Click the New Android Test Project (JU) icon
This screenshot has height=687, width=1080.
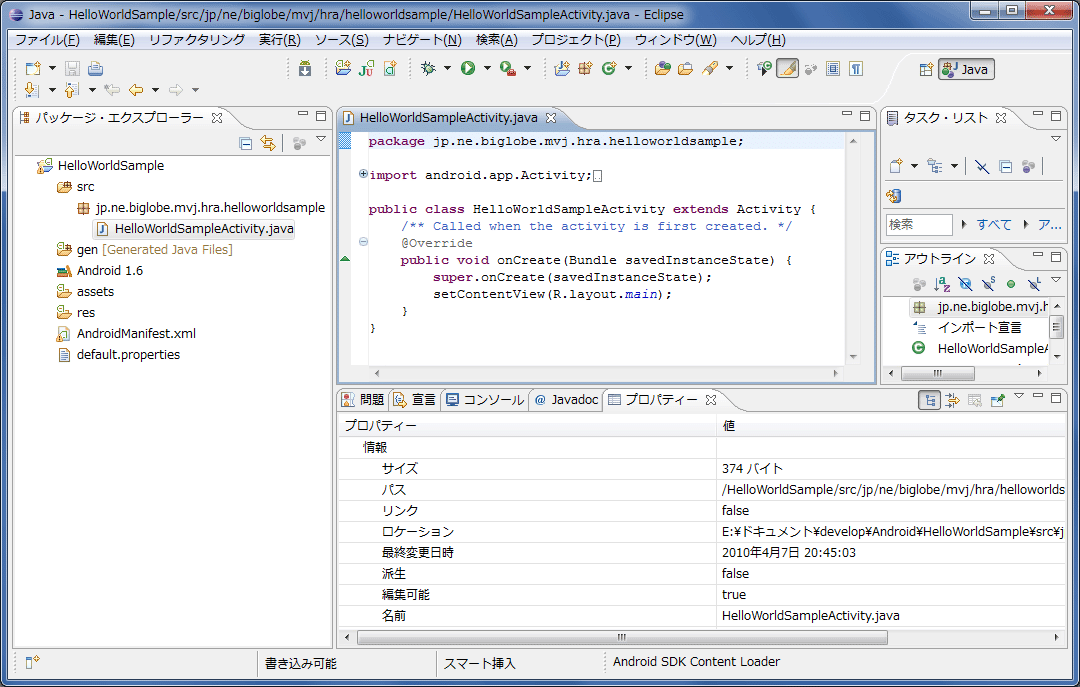pyautogui.click(x=366, y=68)
